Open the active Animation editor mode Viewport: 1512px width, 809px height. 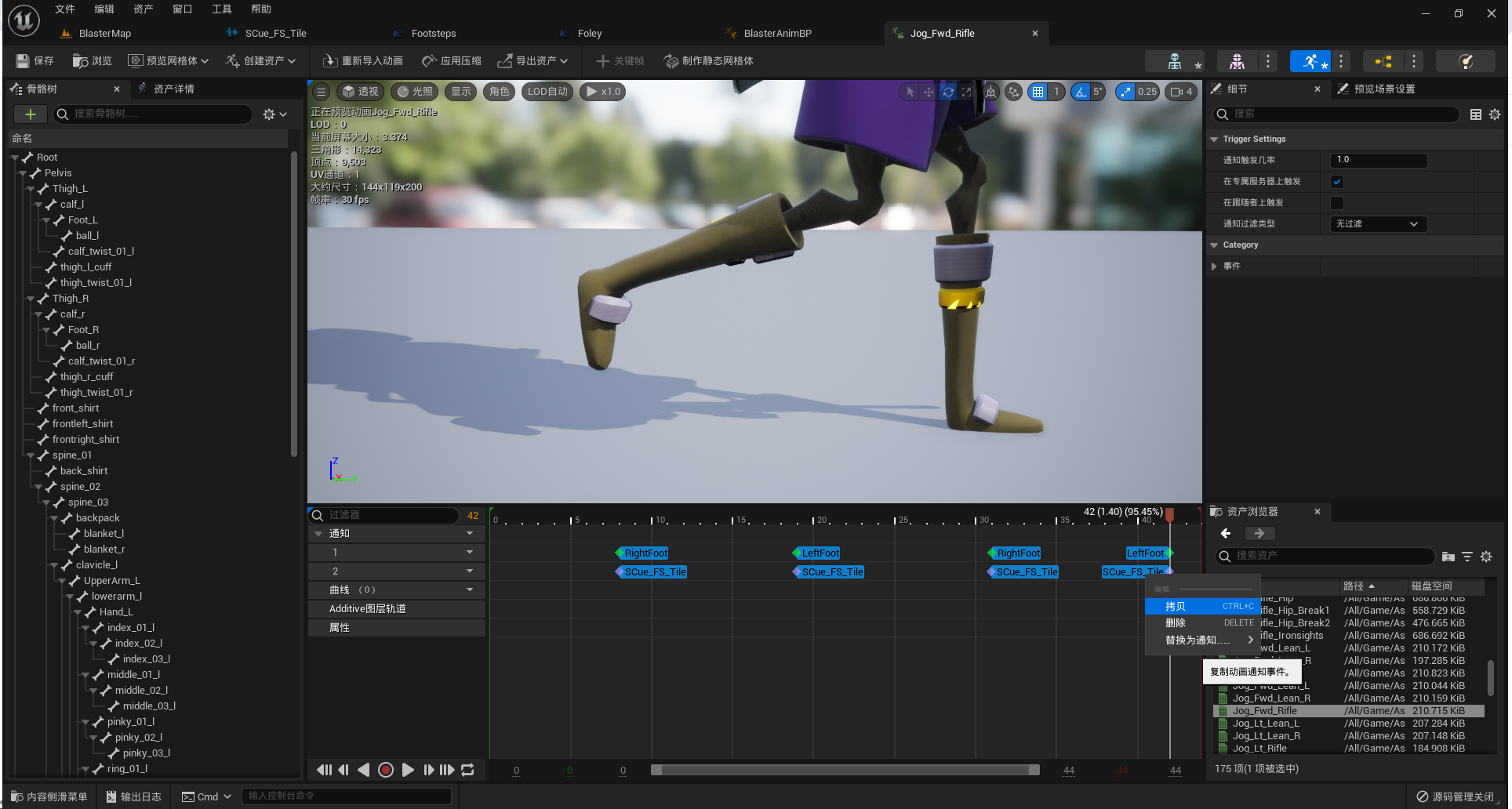1310,61
